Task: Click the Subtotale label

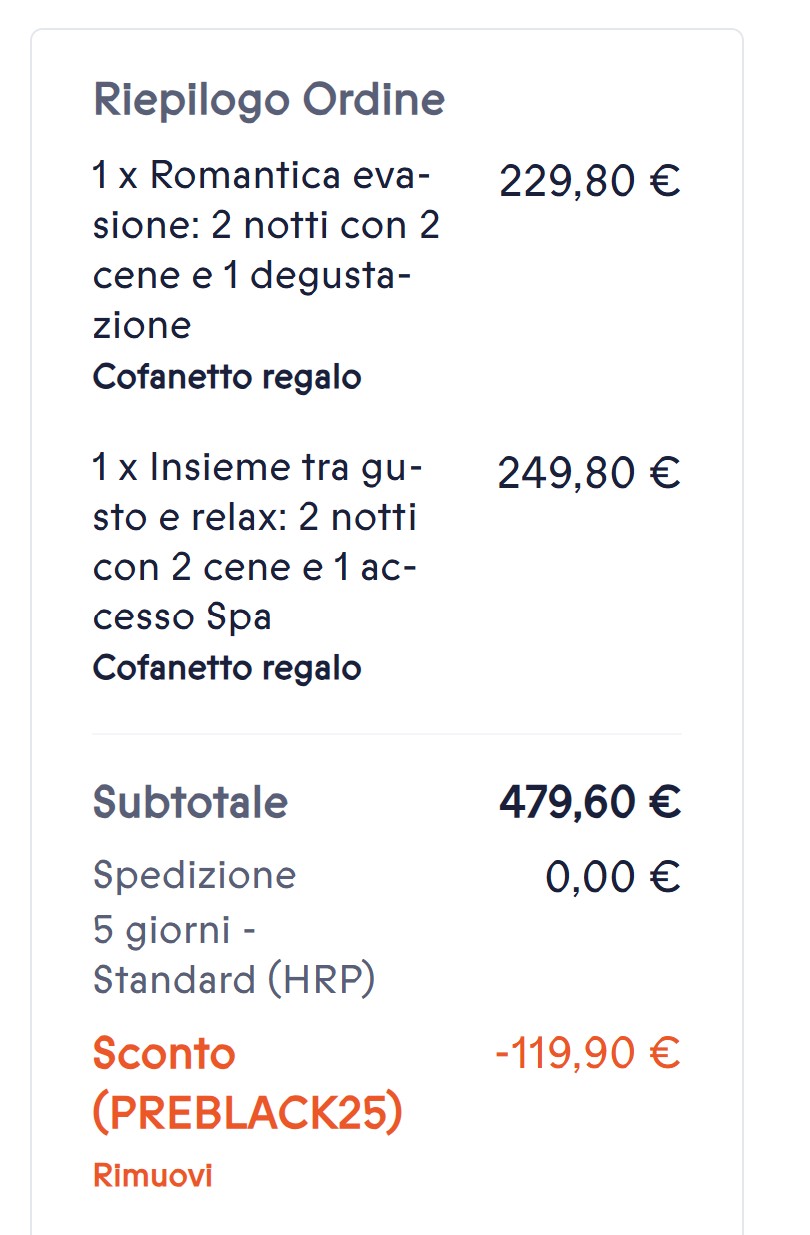Action: coord(190,802)
